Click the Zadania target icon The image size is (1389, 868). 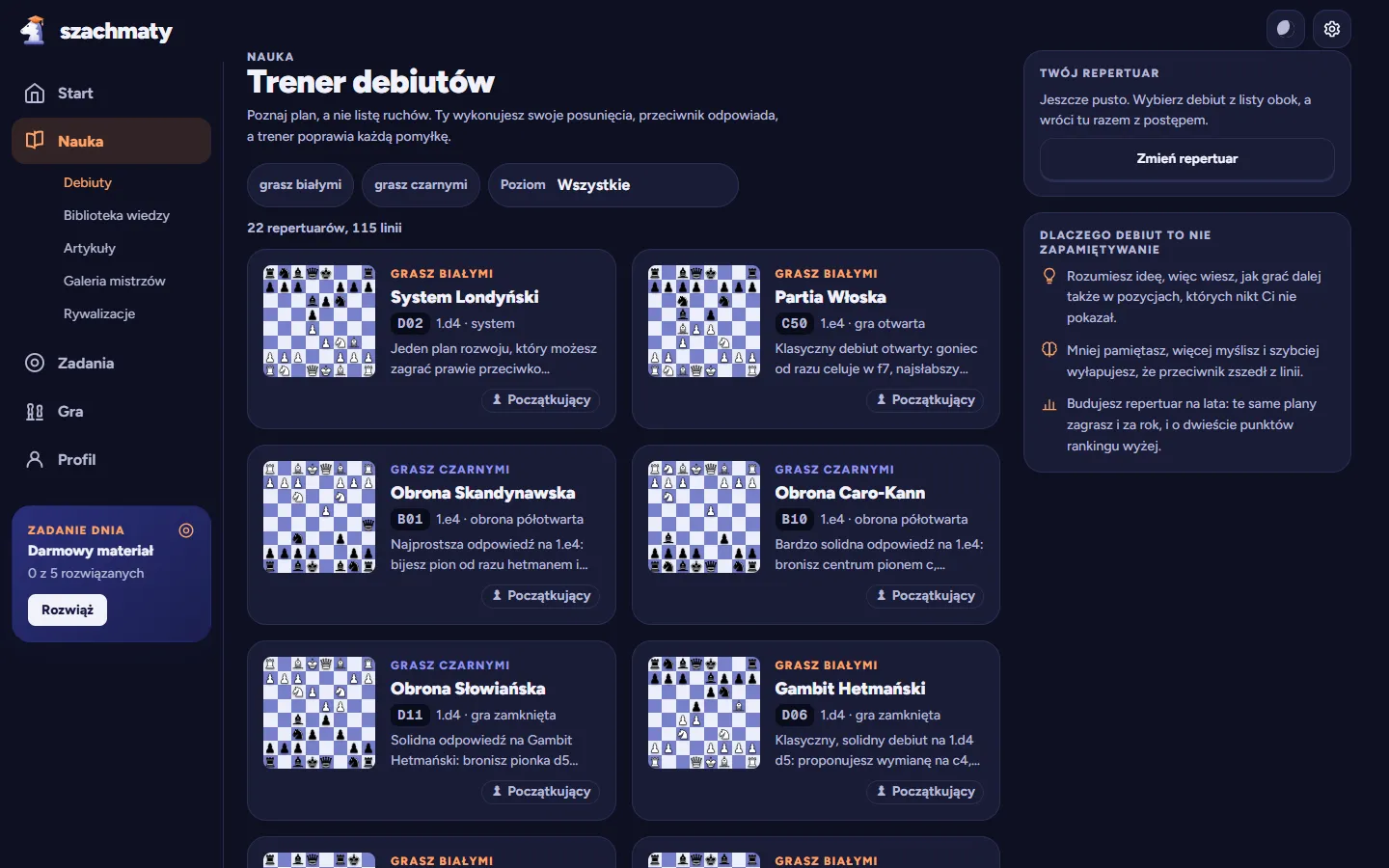pos(35,363)
